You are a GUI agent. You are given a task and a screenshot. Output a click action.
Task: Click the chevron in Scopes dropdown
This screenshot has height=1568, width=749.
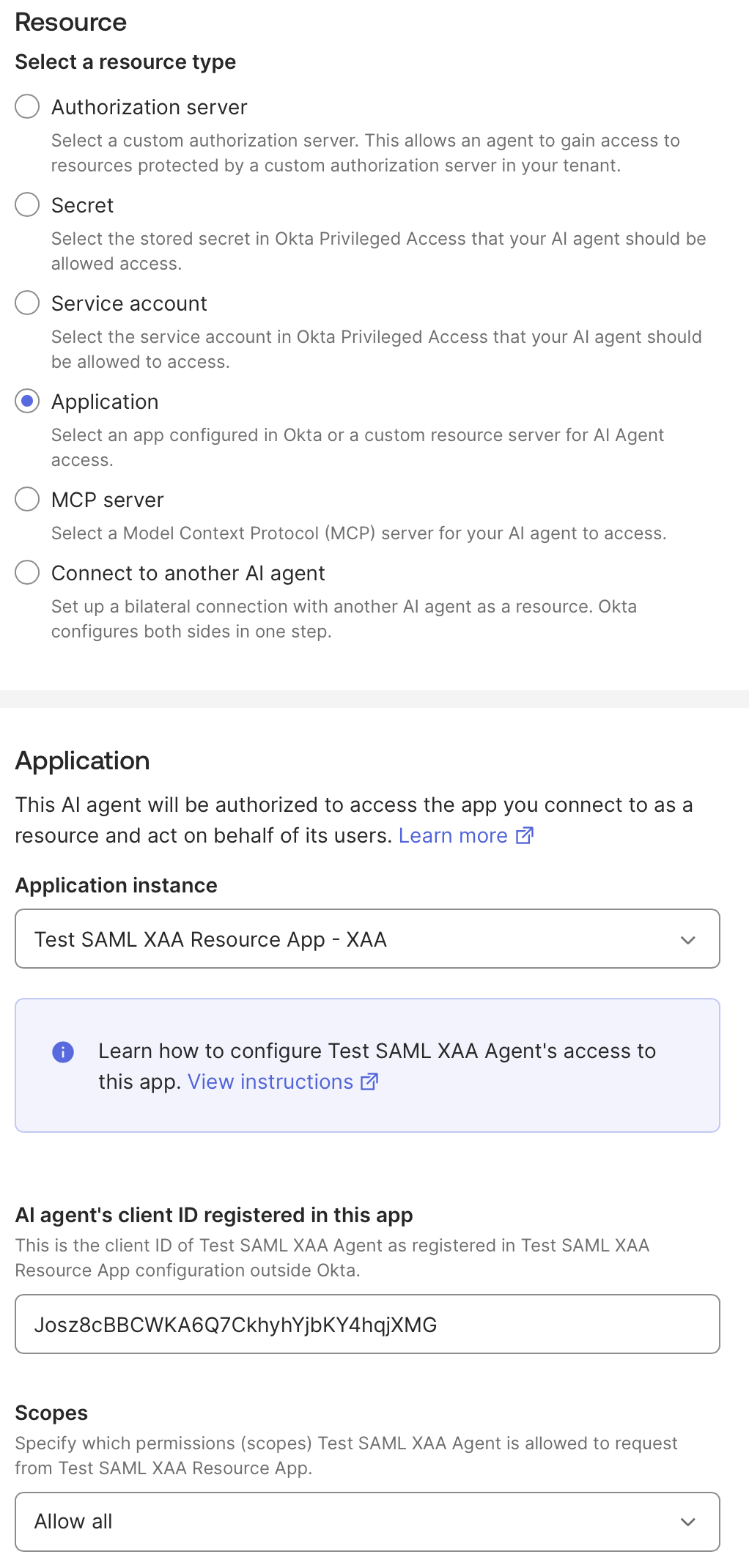(687, 1522)
